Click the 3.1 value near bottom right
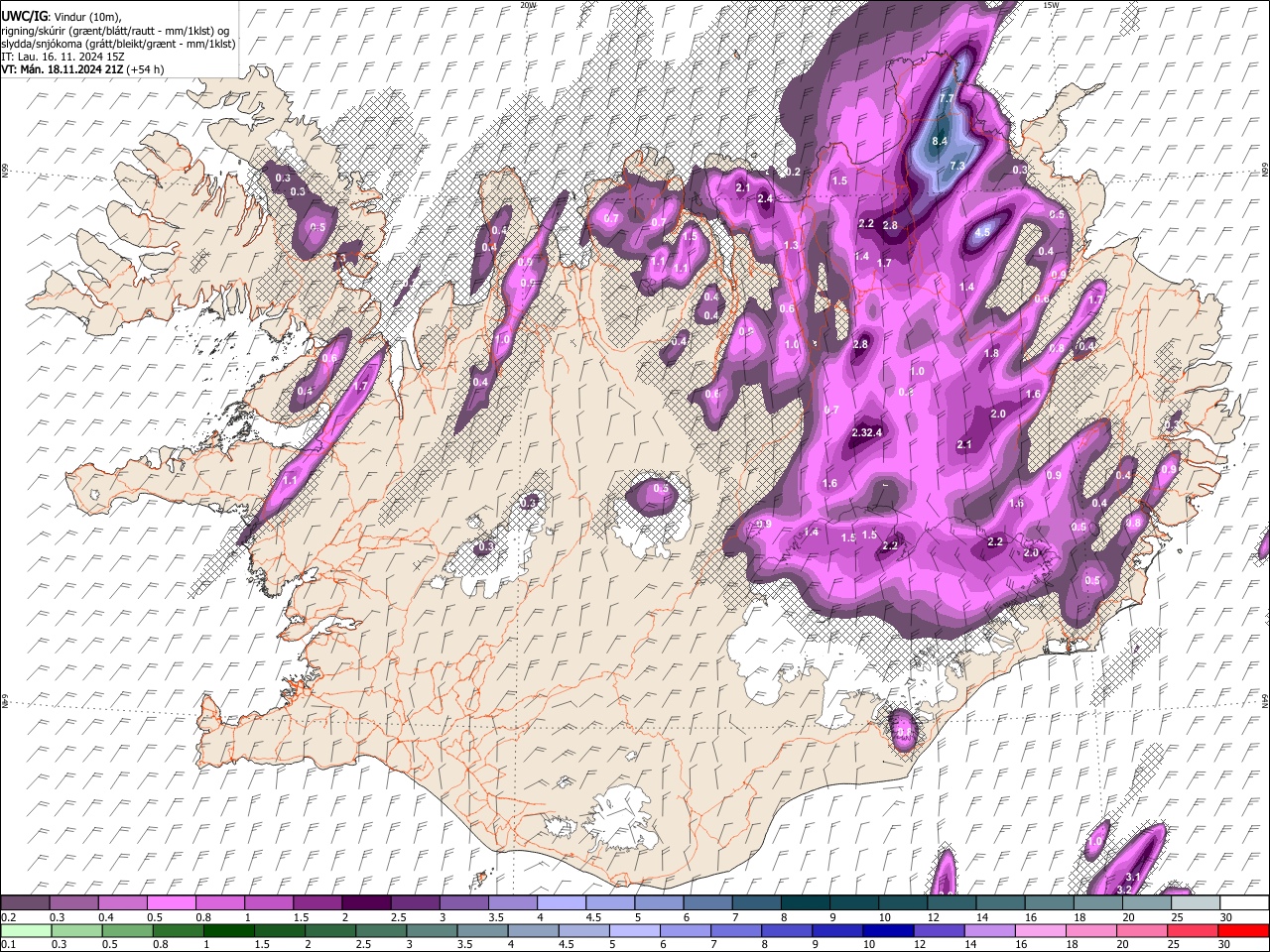Image resolution: width=1270 pixels, height=952 pixels. 1134,877
